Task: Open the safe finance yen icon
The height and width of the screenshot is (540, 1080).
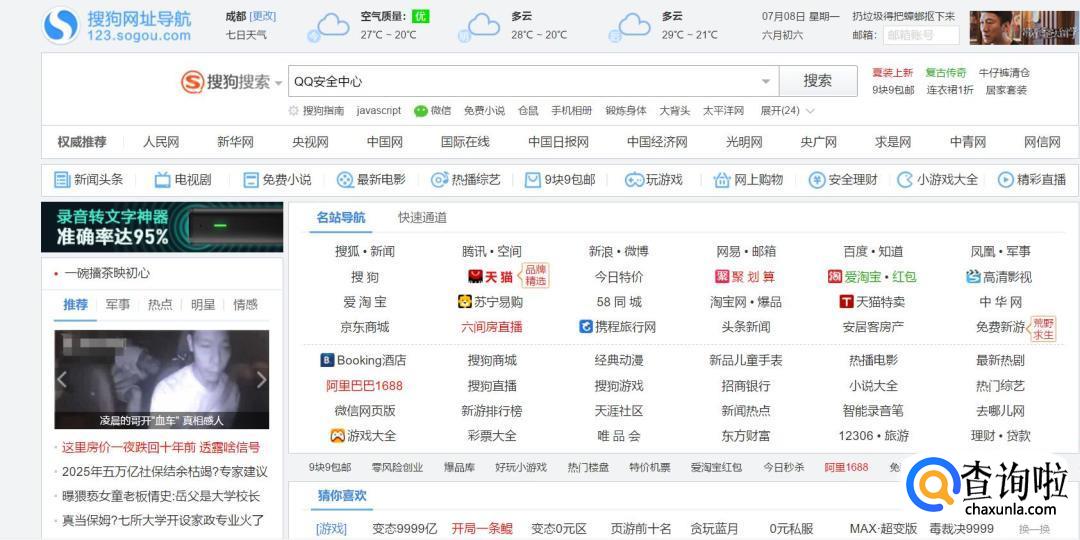Action: [817, 180]
